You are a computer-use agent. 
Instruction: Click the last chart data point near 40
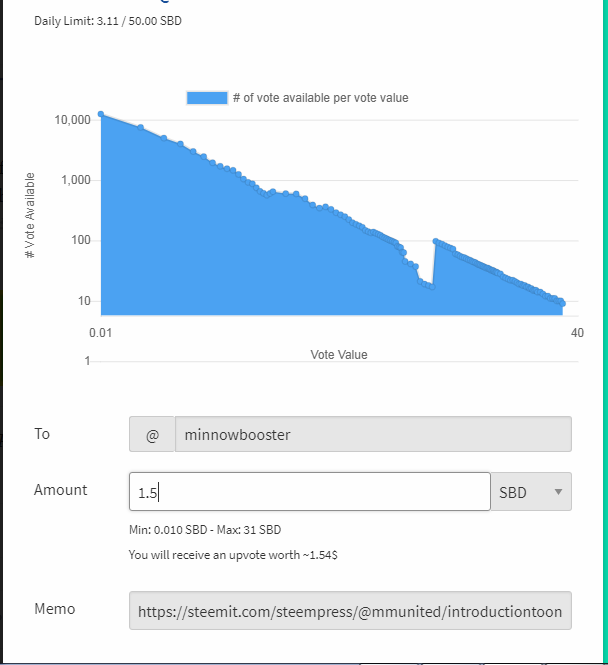(x=562, y=303)
